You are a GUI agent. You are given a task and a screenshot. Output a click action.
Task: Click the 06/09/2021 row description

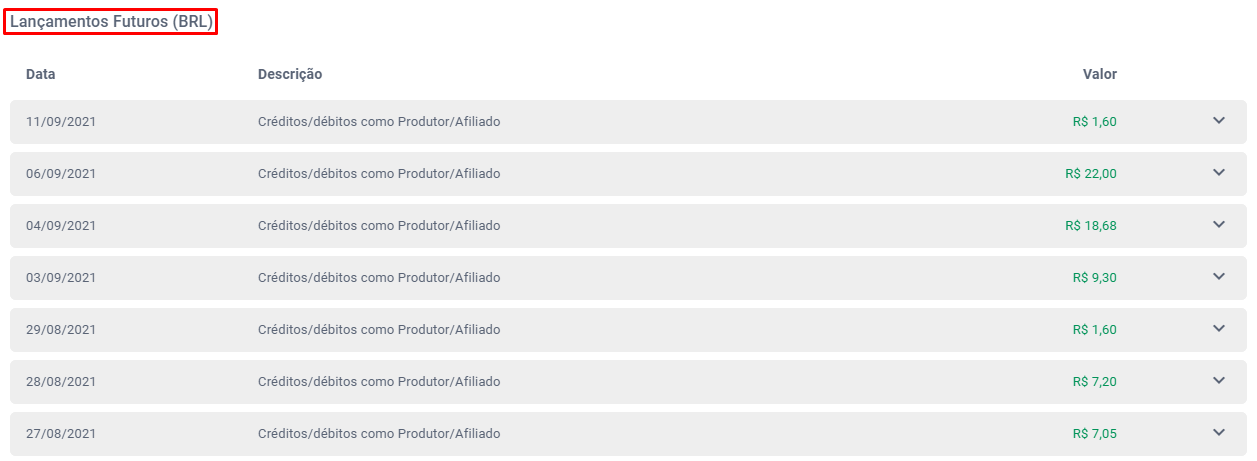coord(379,174)
